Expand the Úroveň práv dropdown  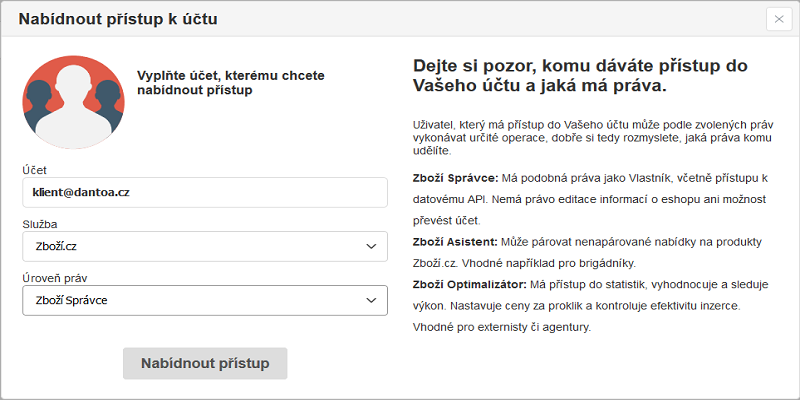(190, 299)
